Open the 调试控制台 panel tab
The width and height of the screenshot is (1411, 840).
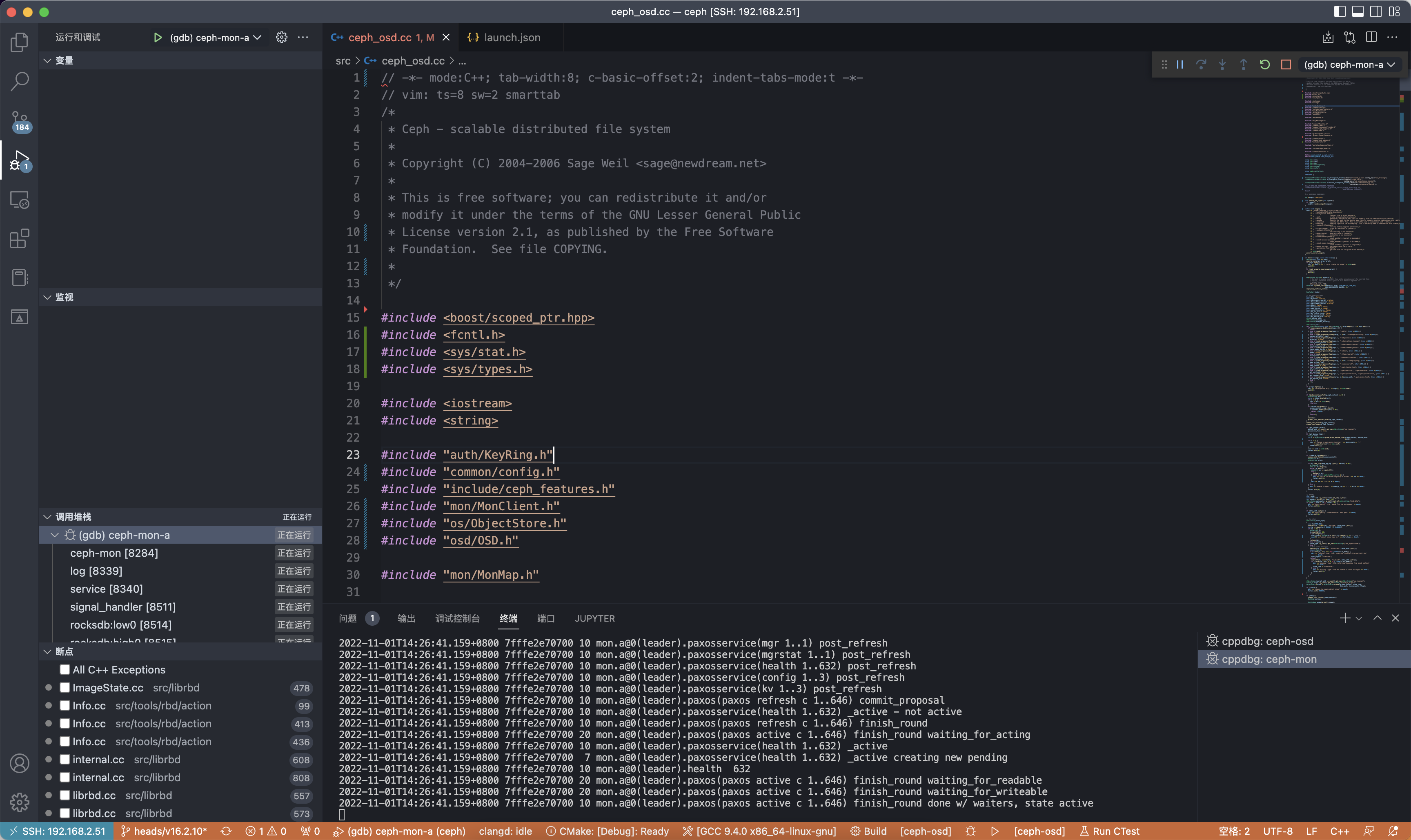coord(457,619)
